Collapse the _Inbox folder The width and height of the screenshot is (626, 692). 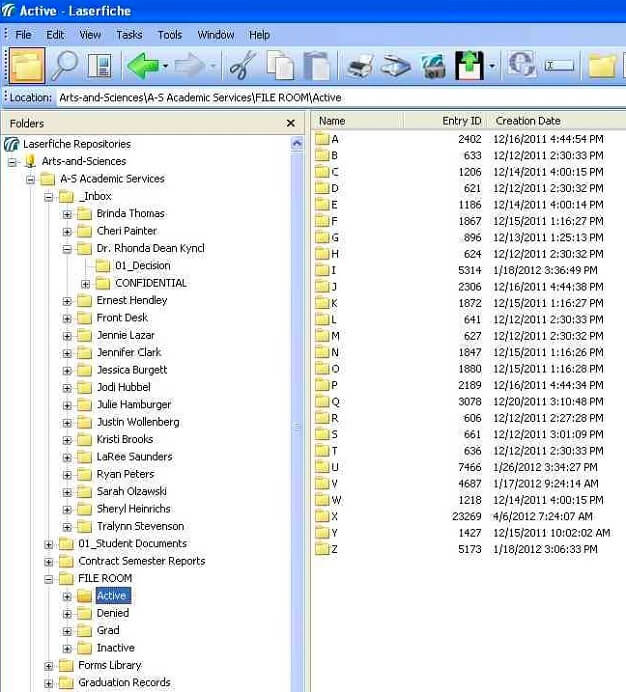(49, 197)
